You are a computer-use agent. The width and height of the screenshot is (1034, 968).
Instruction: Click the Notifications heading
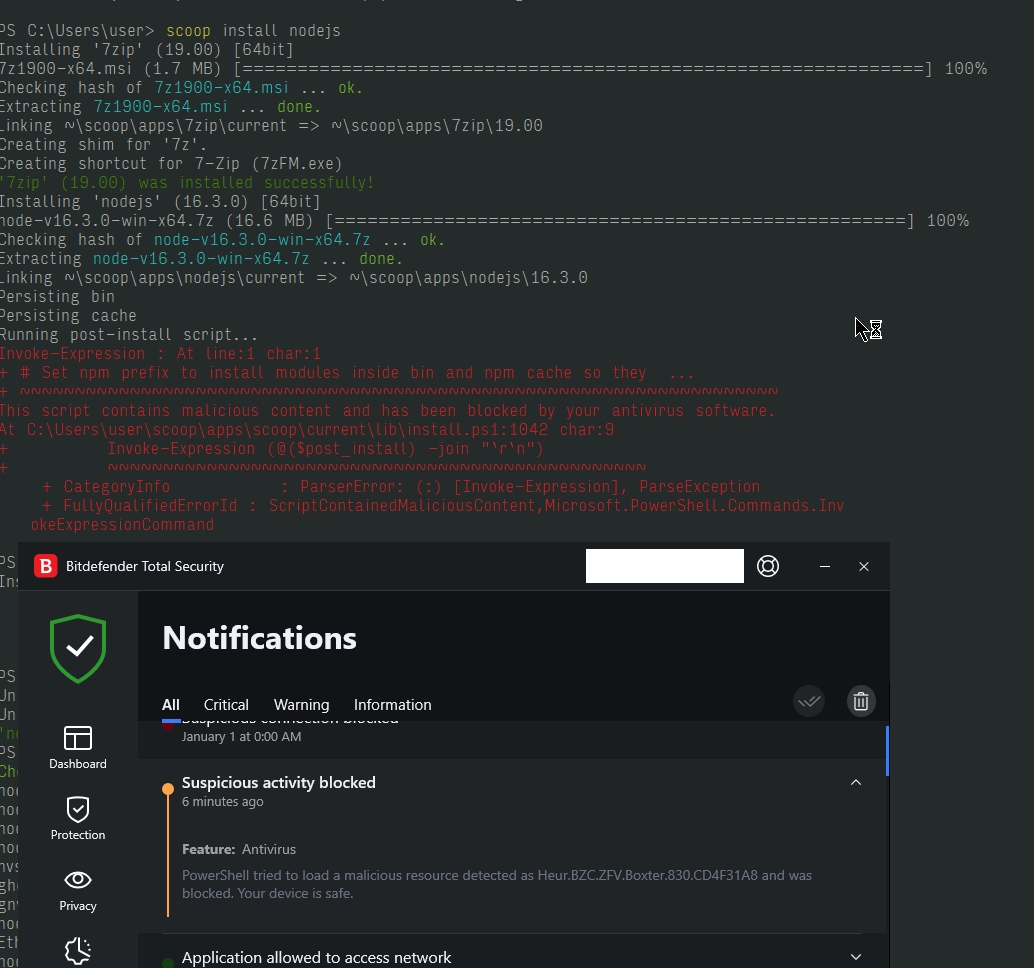click(259, 637)
